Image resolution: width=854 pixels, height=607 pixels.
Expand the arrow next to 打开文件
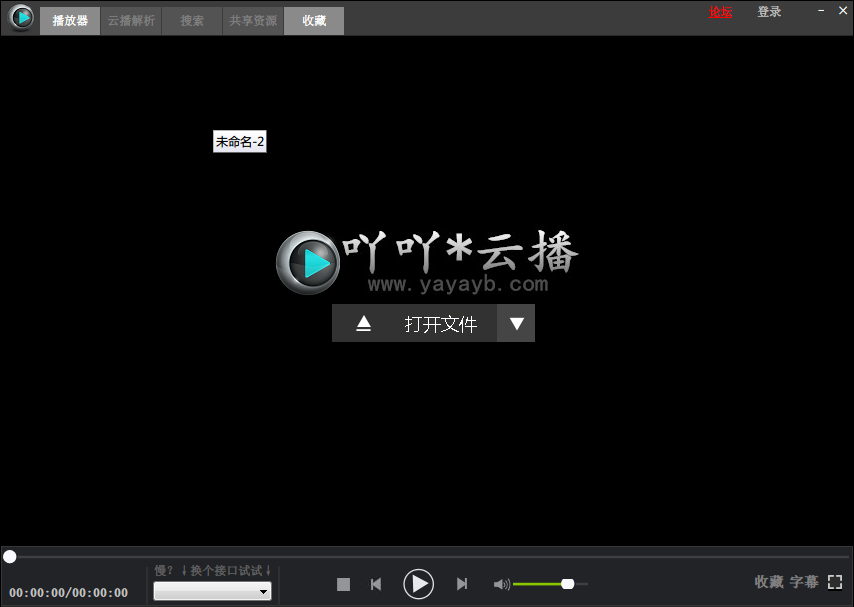(x=516, y=324)
